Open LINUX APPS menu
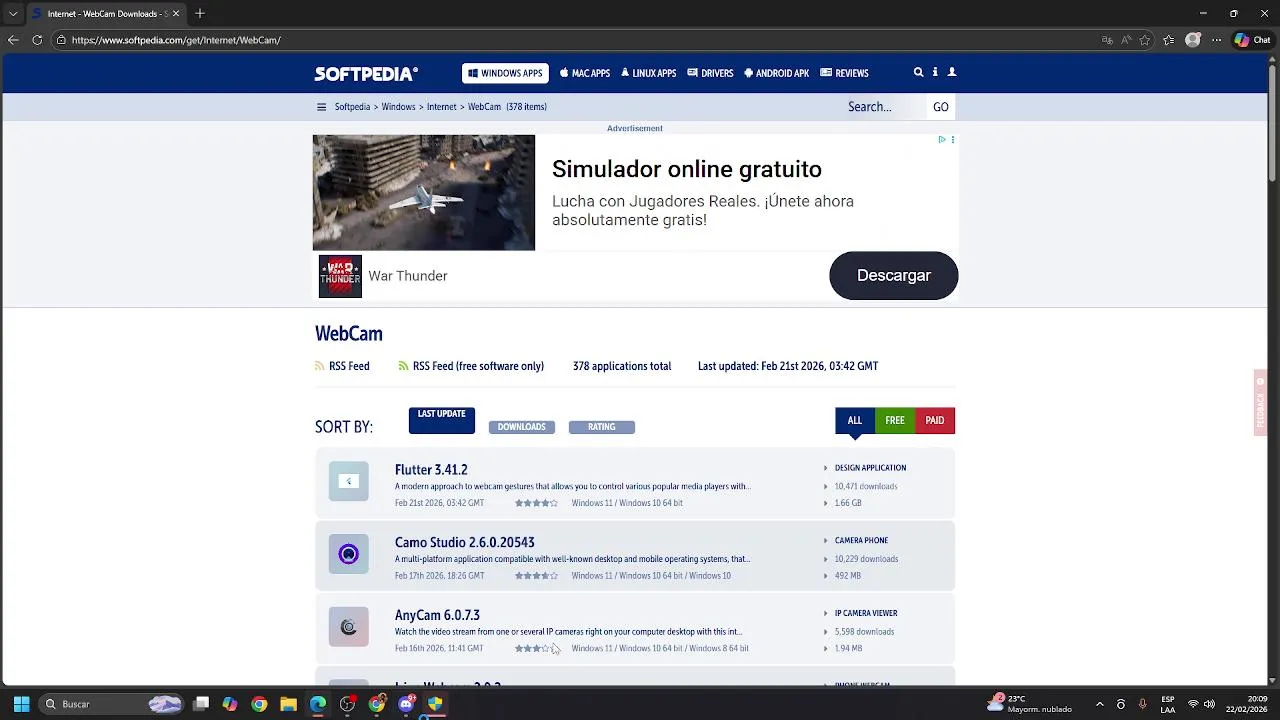 [649, 73]
